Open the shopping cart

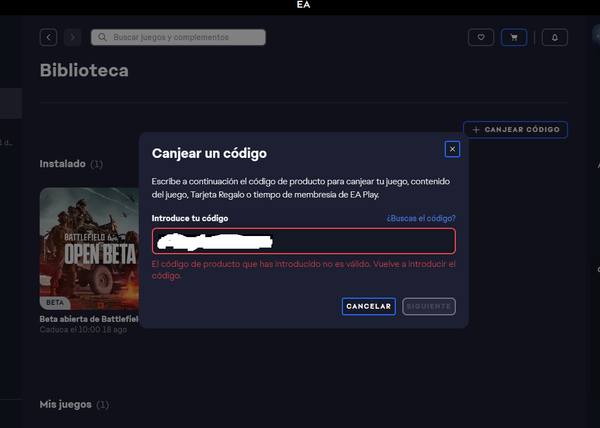[x=514, y=37]
